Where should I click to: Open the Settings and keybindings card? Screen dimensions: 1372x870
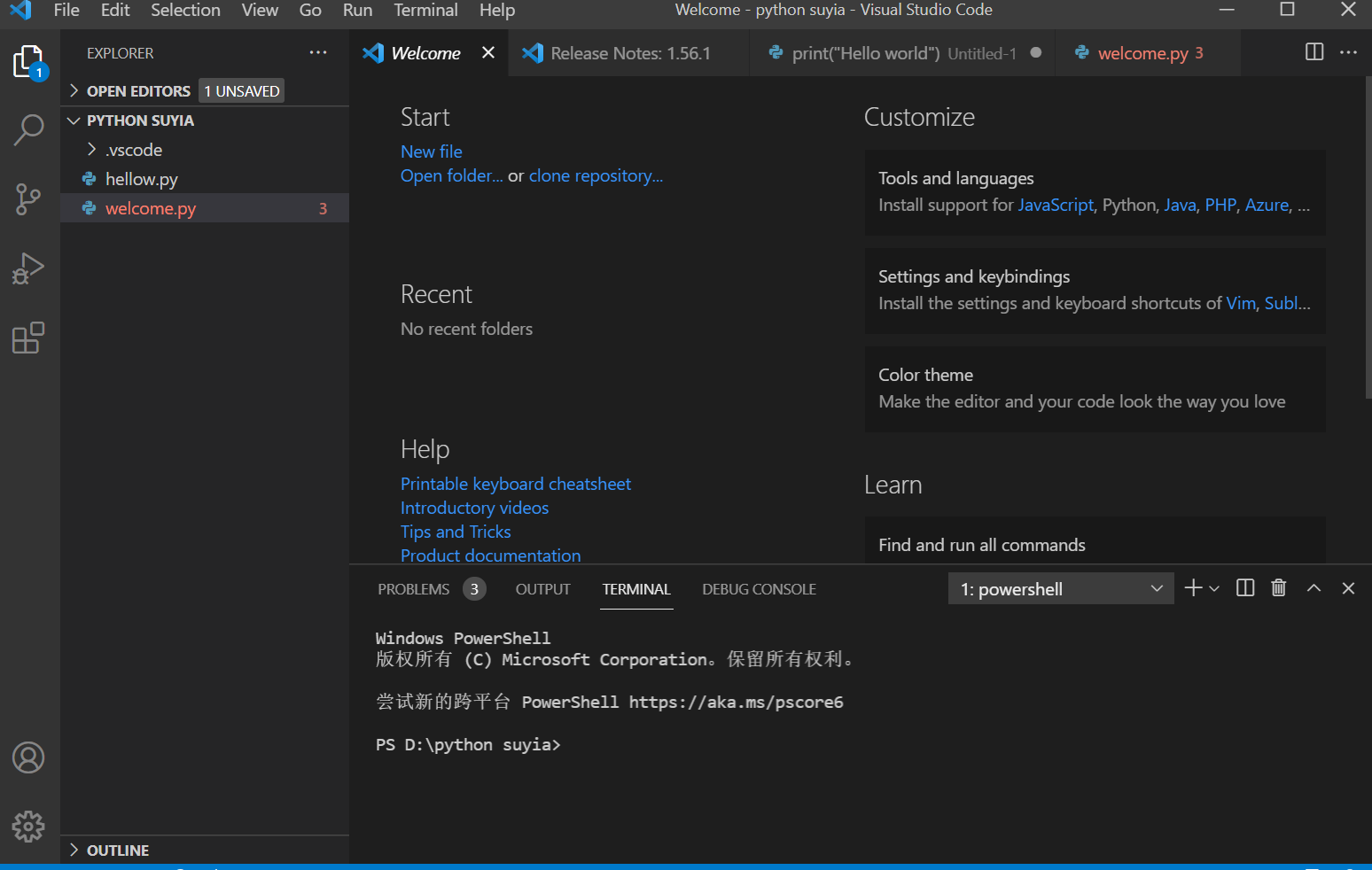click(1095, 291)
